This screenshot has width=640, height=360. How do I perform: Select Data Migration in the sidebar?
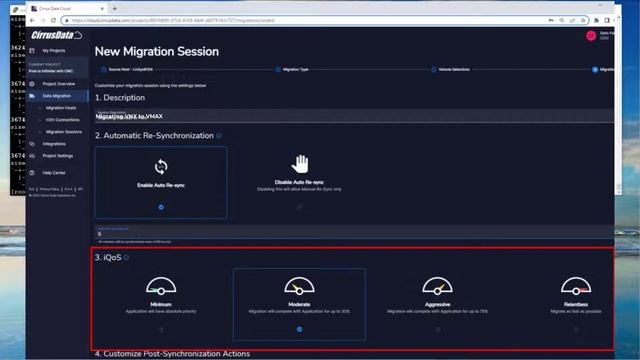(57, 96)
